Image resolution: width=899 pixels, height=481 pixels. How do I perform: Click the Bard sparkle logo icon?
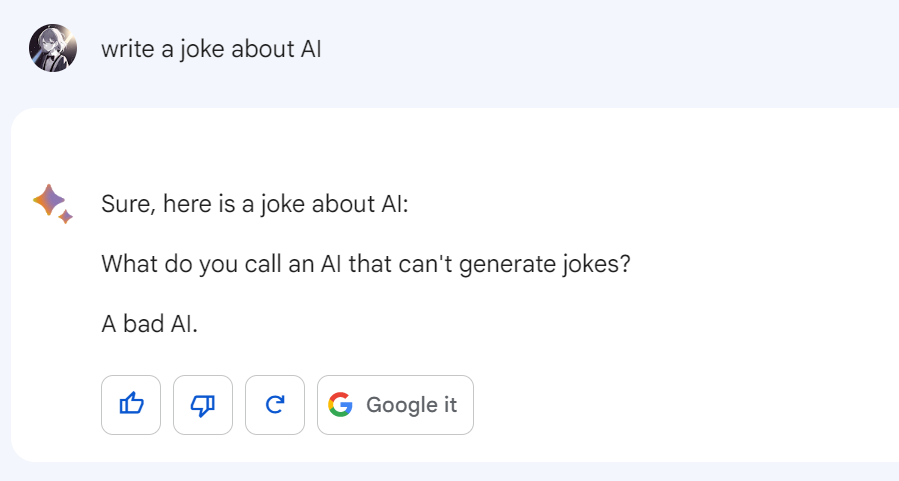51,203
